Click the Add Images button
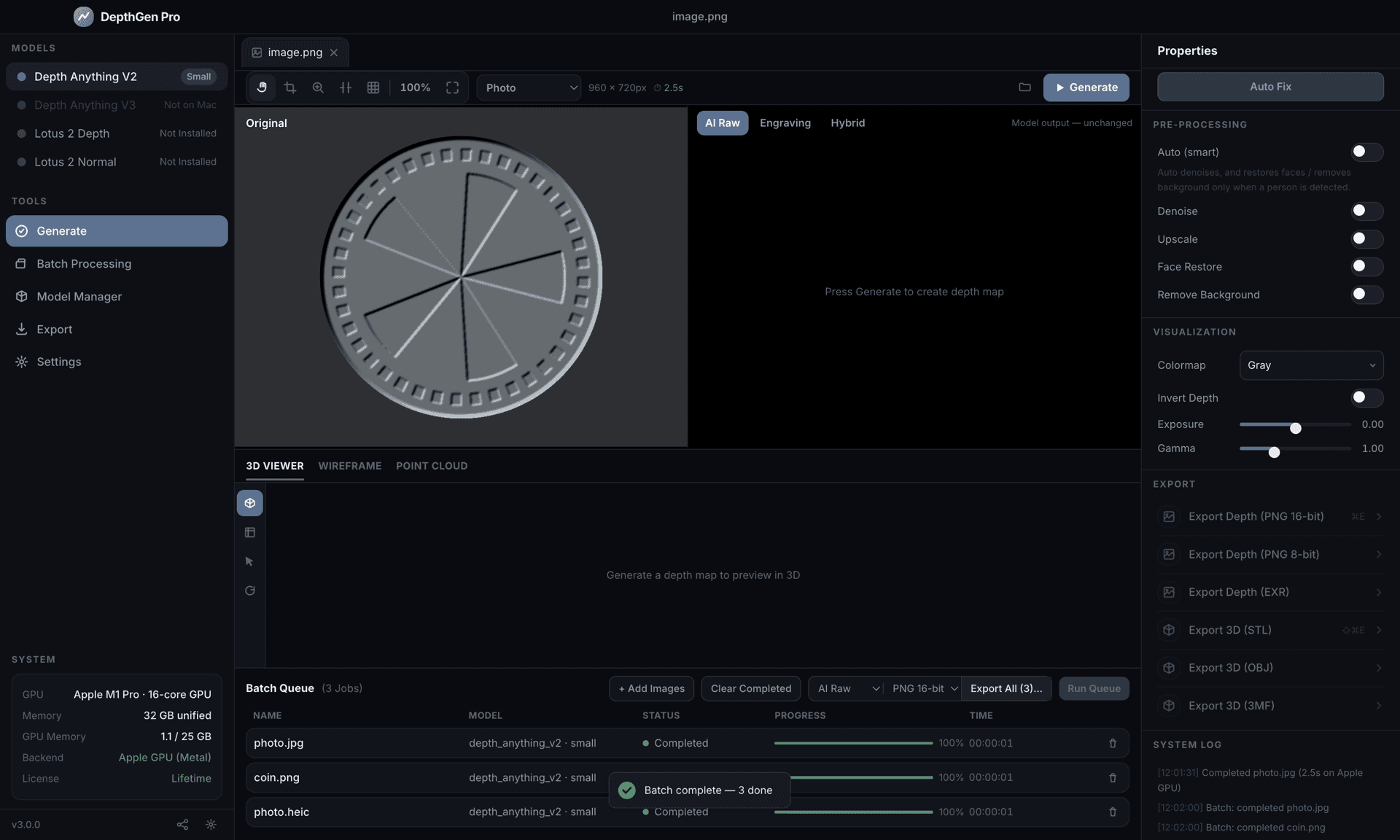 651,688
